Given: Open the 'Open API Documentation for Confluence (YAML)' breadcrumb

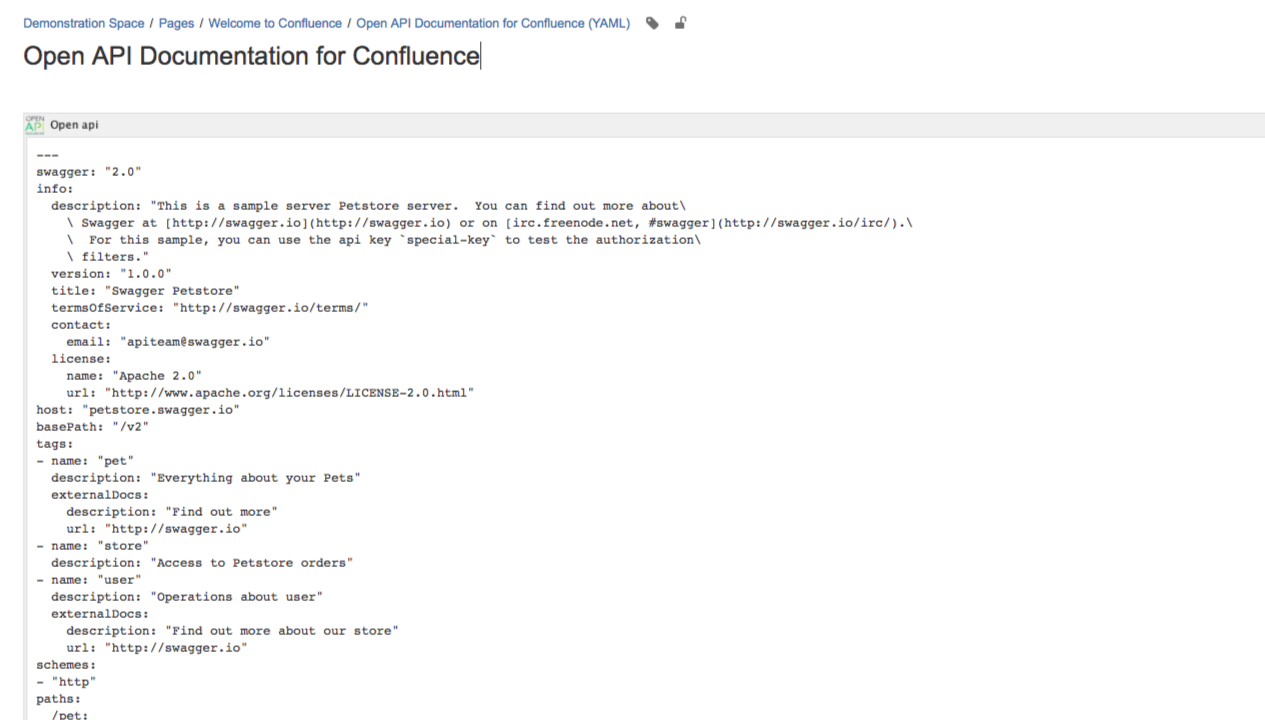Looking at the screenshot, I should click(x=493, y=23).
